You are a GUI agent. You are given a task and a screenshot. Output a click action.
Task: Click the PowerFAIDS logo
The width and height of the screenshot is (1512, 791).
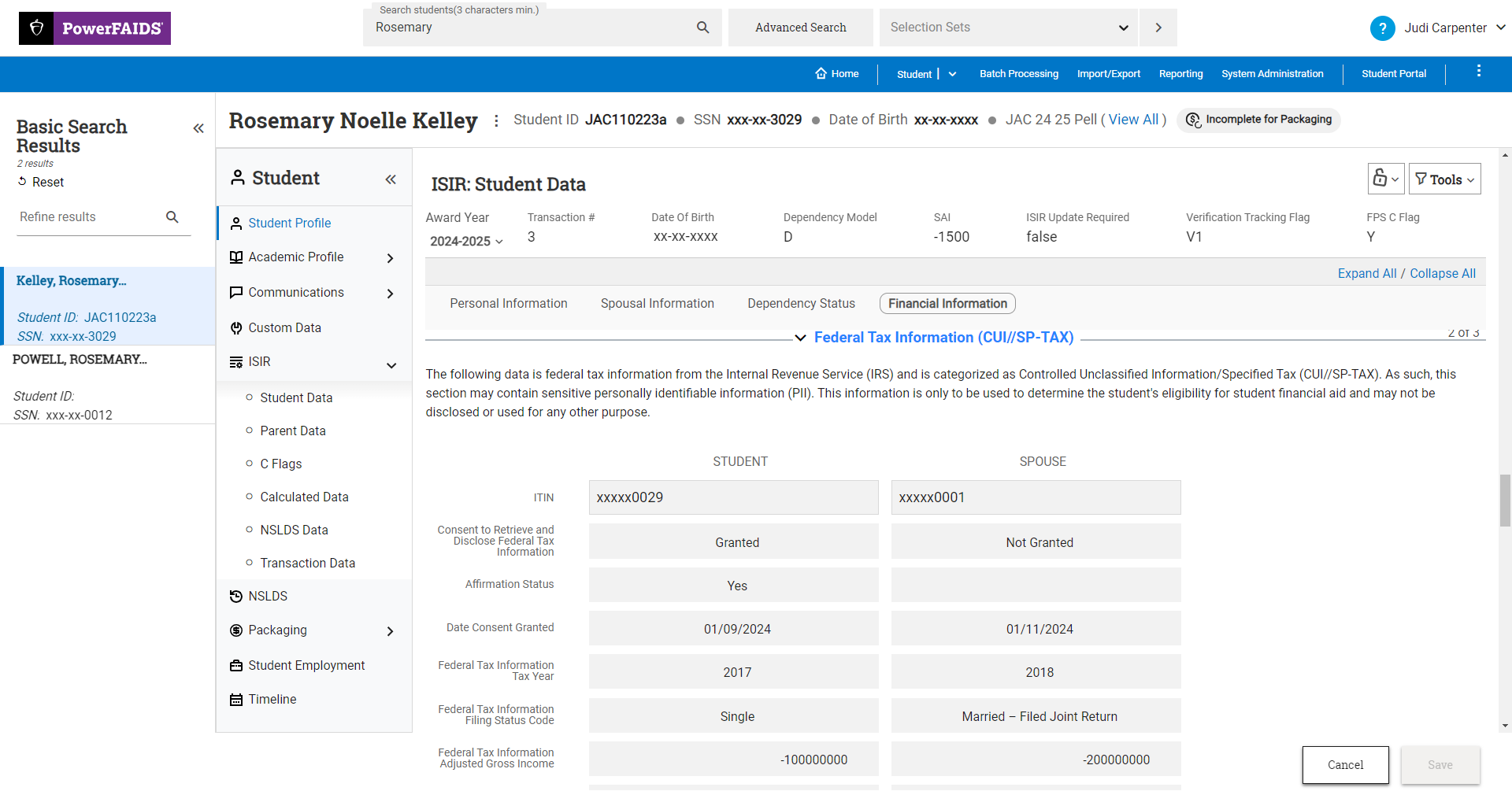[x=94, y=28]
